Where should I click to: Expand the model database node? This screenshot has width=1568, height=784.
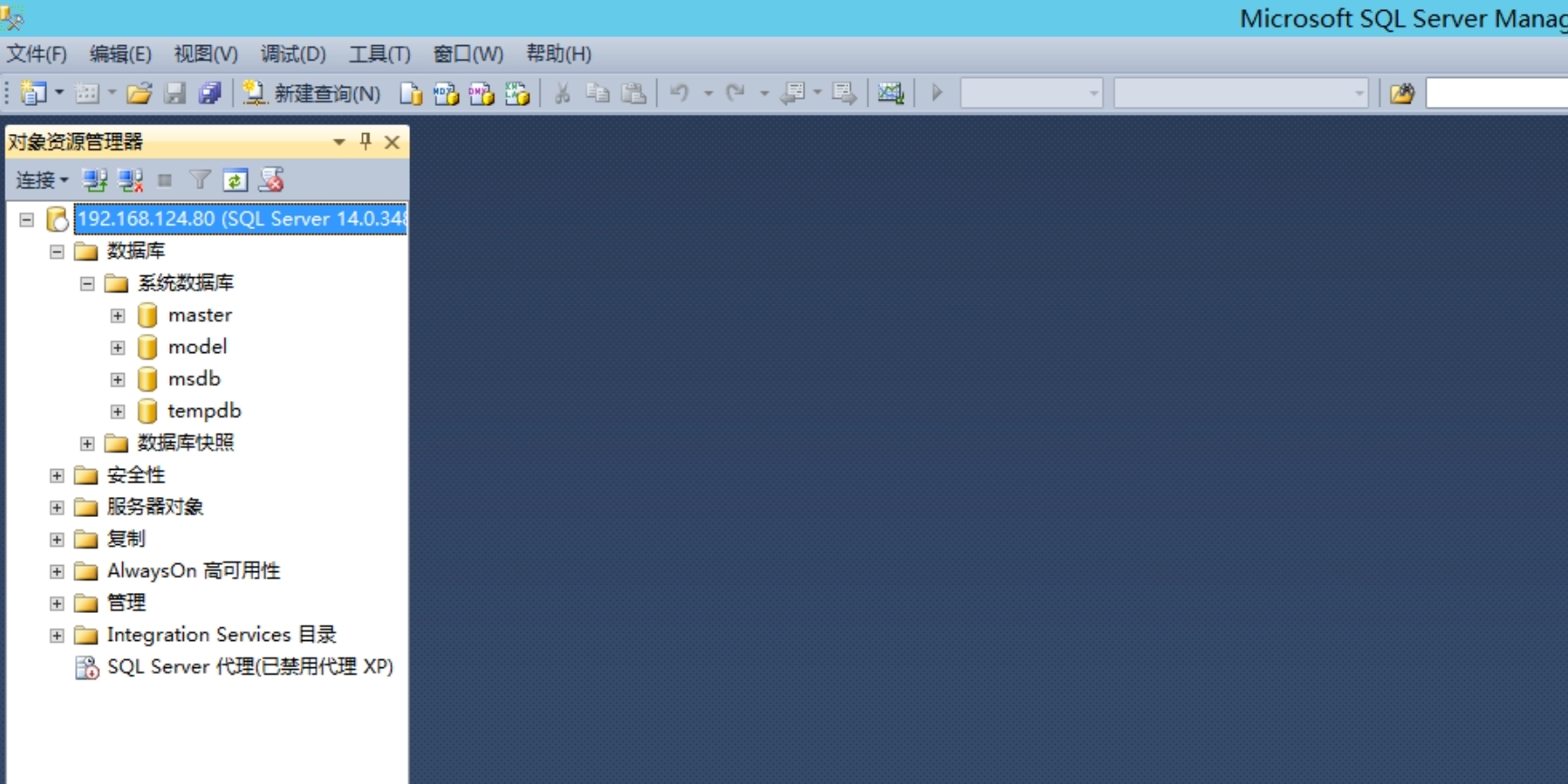(118, 347)
